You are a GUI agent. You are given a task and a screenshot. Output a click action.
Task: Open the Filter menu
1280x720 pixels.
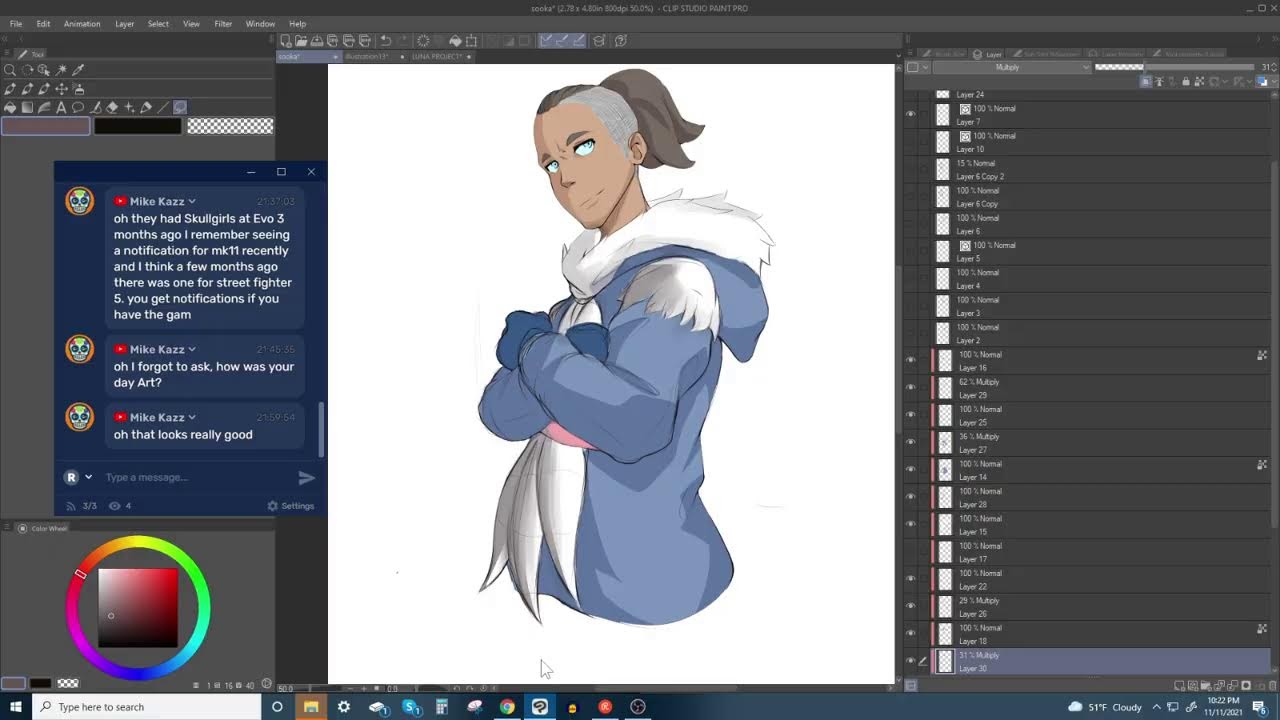223,24
